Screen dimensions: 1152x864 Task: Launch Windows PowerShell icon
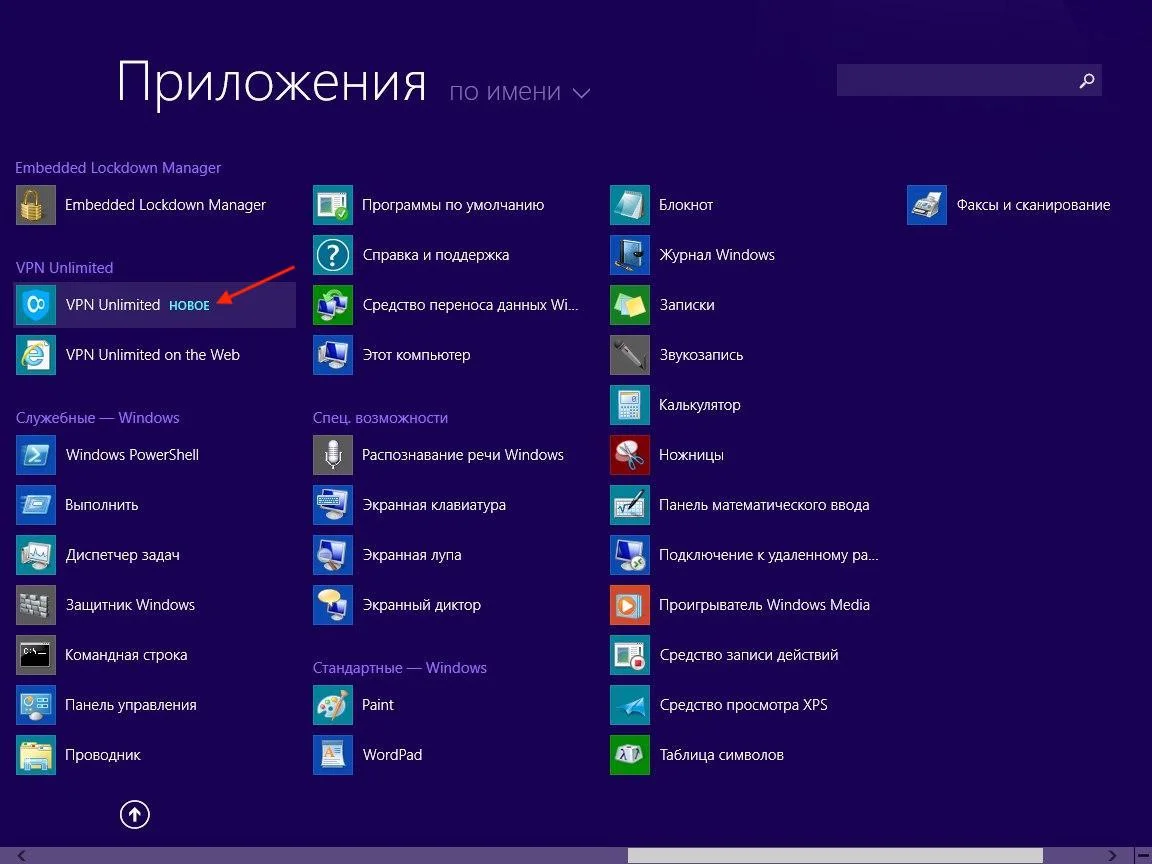click(36, 455)
